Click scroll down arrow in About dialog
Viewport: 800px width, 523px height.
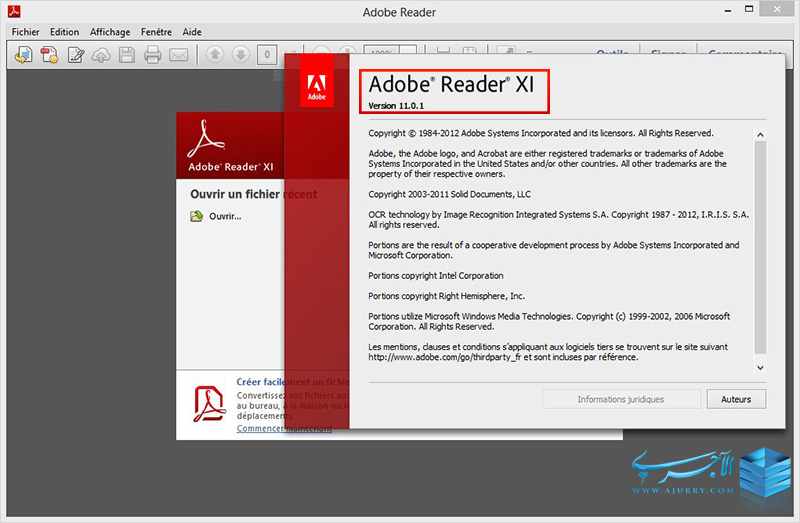(760, 367)
